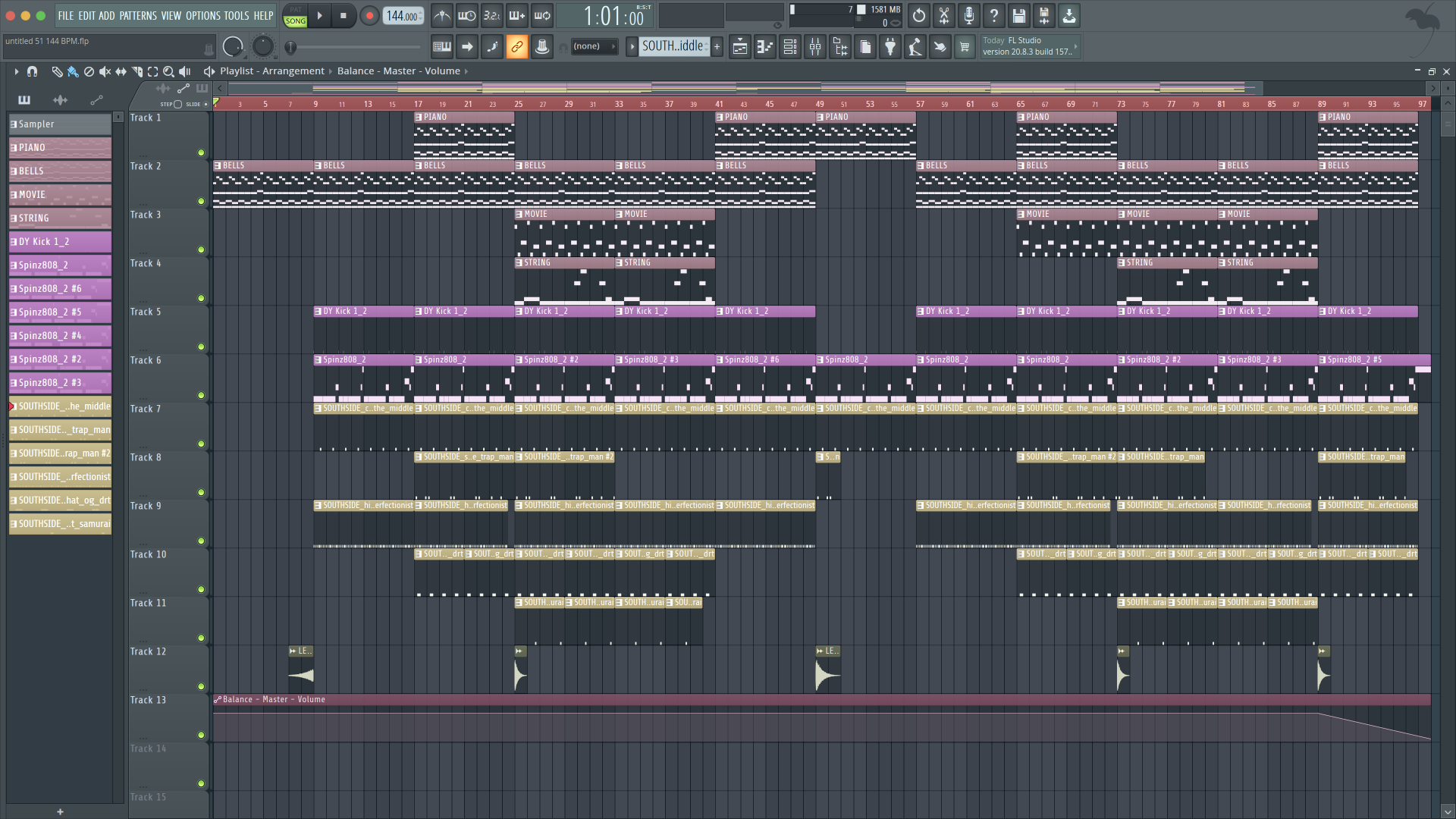Save project with the floppy disk icon
This screenshot has width=1456, height=819.
pyautogui.click(x=1019, y=15)
